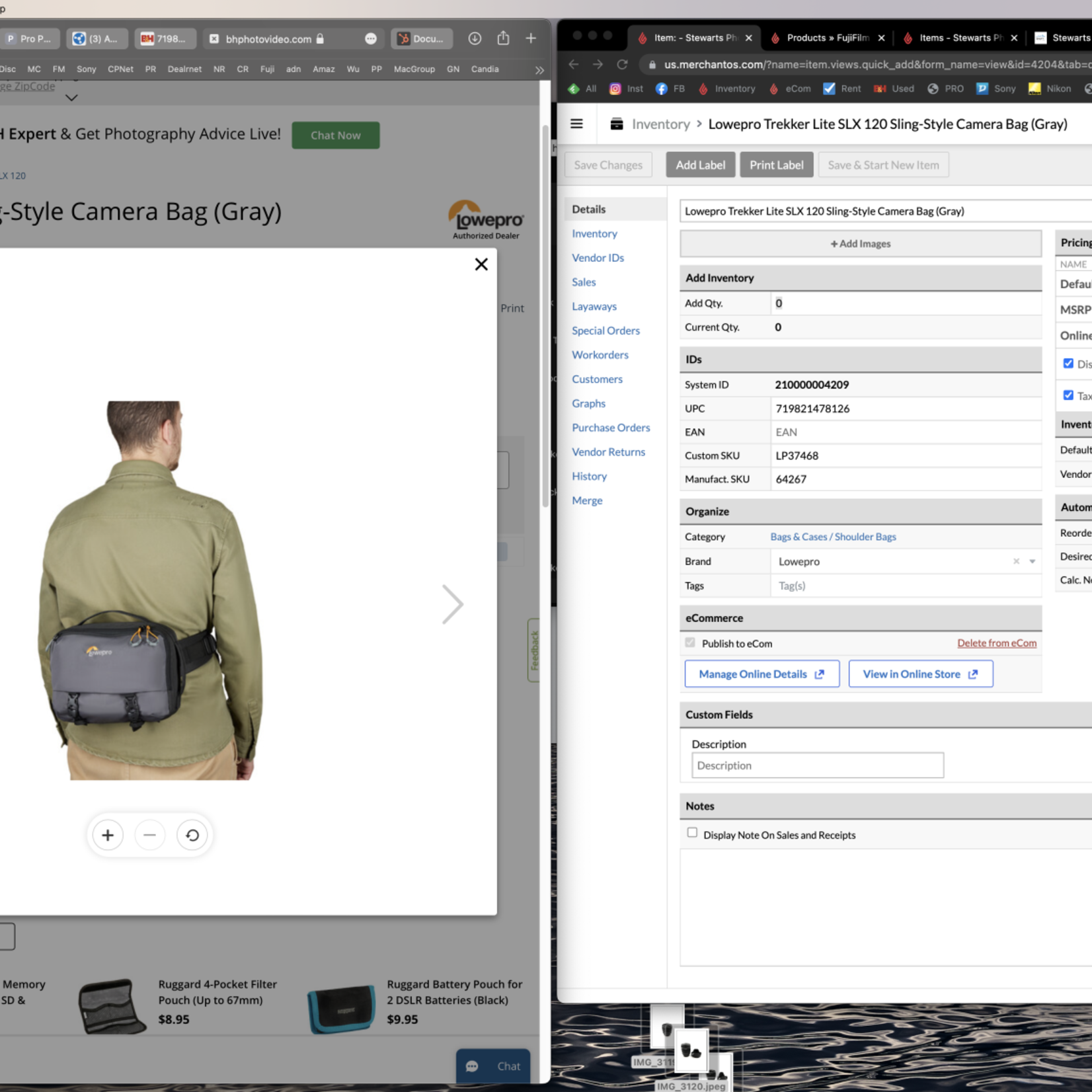Click the Safari downloads icon
Viewport: 1092px width, 1092px height.
coord(475,38)
